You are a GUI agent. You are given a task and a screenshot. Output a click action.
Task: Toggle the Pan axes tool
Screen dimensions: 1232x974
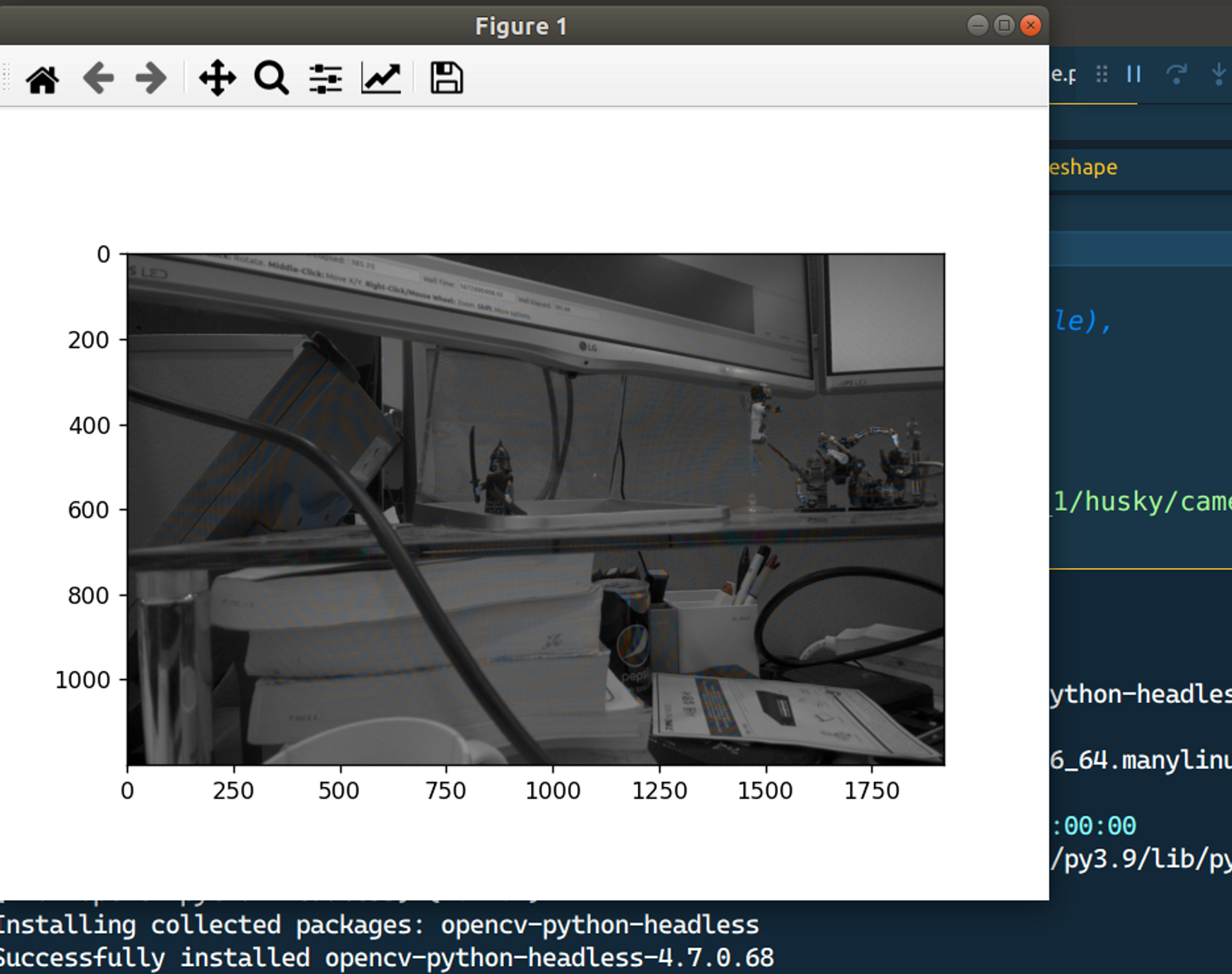coord(217,78)
